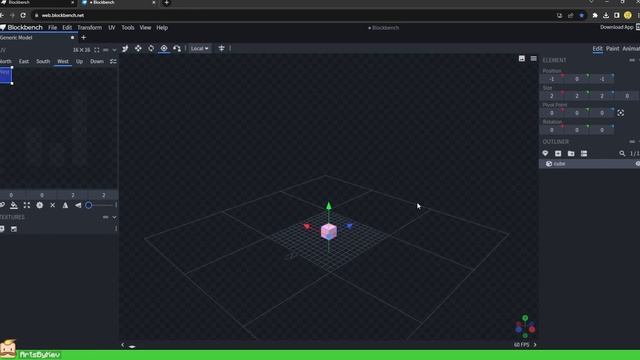Open the View menu

pyautogui.click(x=145, y=27)
